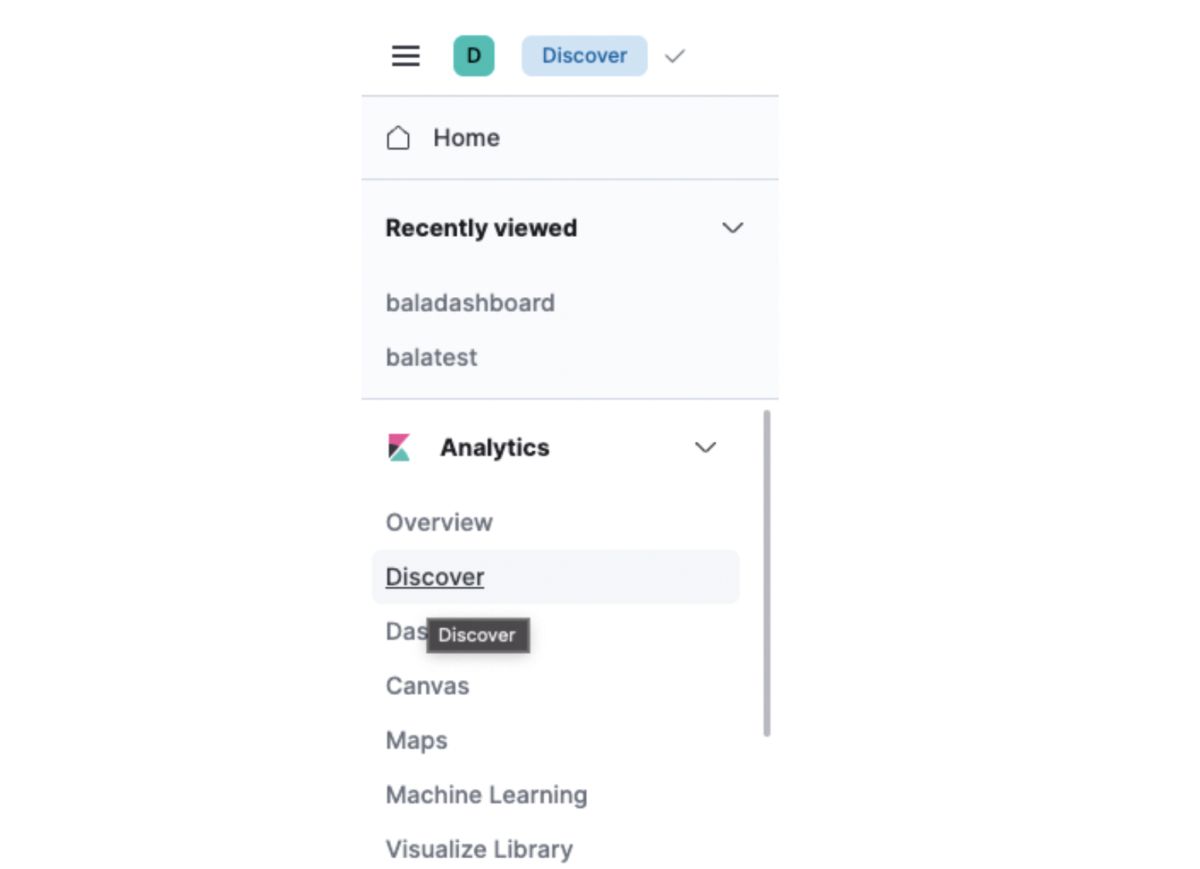
Task: Click the Analytics Kibana logo icon
Action: pyautogui.click(x=399, y=447)
